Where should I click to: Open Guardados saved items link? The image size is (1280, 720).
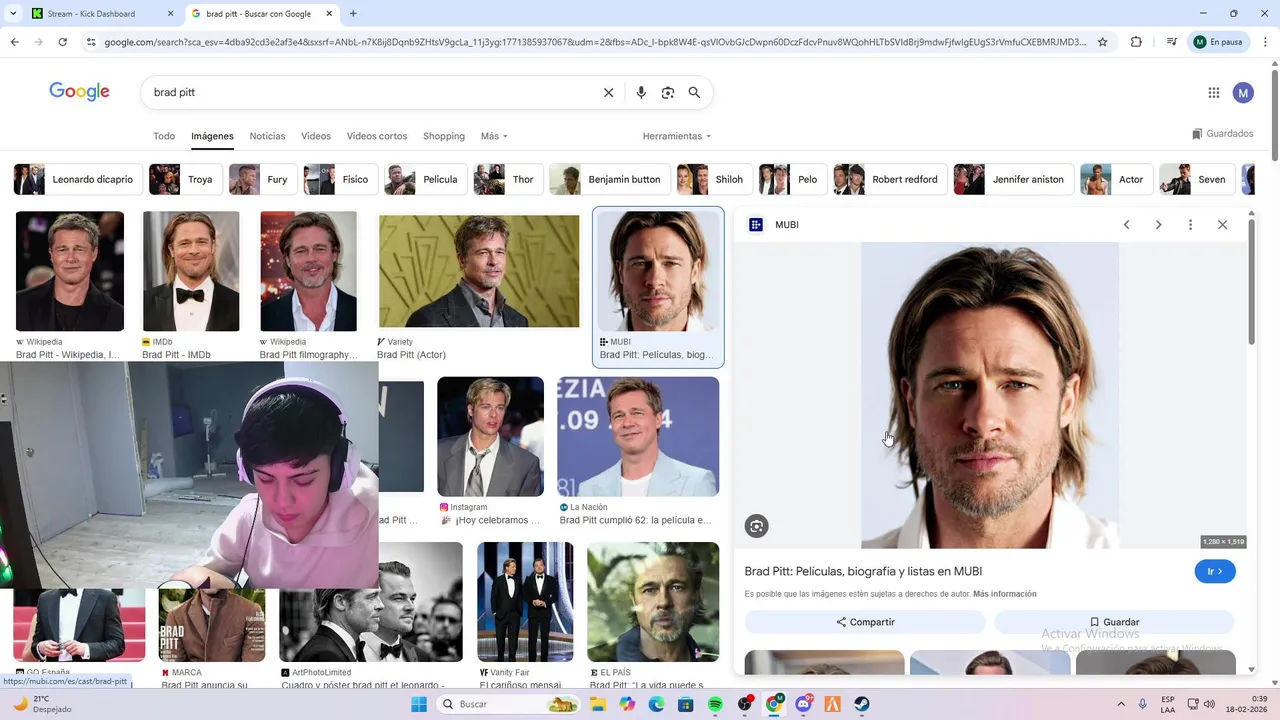pyautogui.click(x=1222, y=134)
